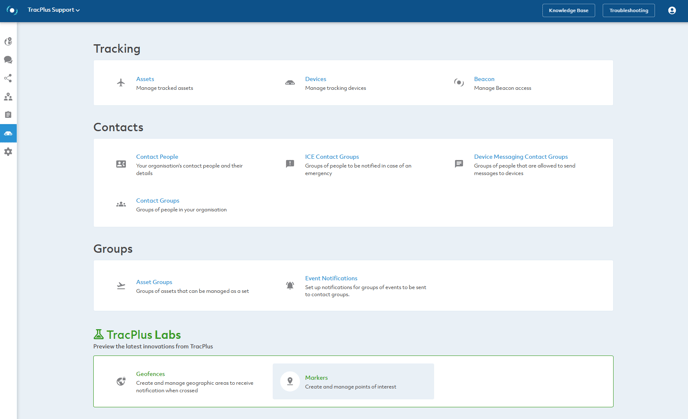Open the Assets link

point(145,79)
